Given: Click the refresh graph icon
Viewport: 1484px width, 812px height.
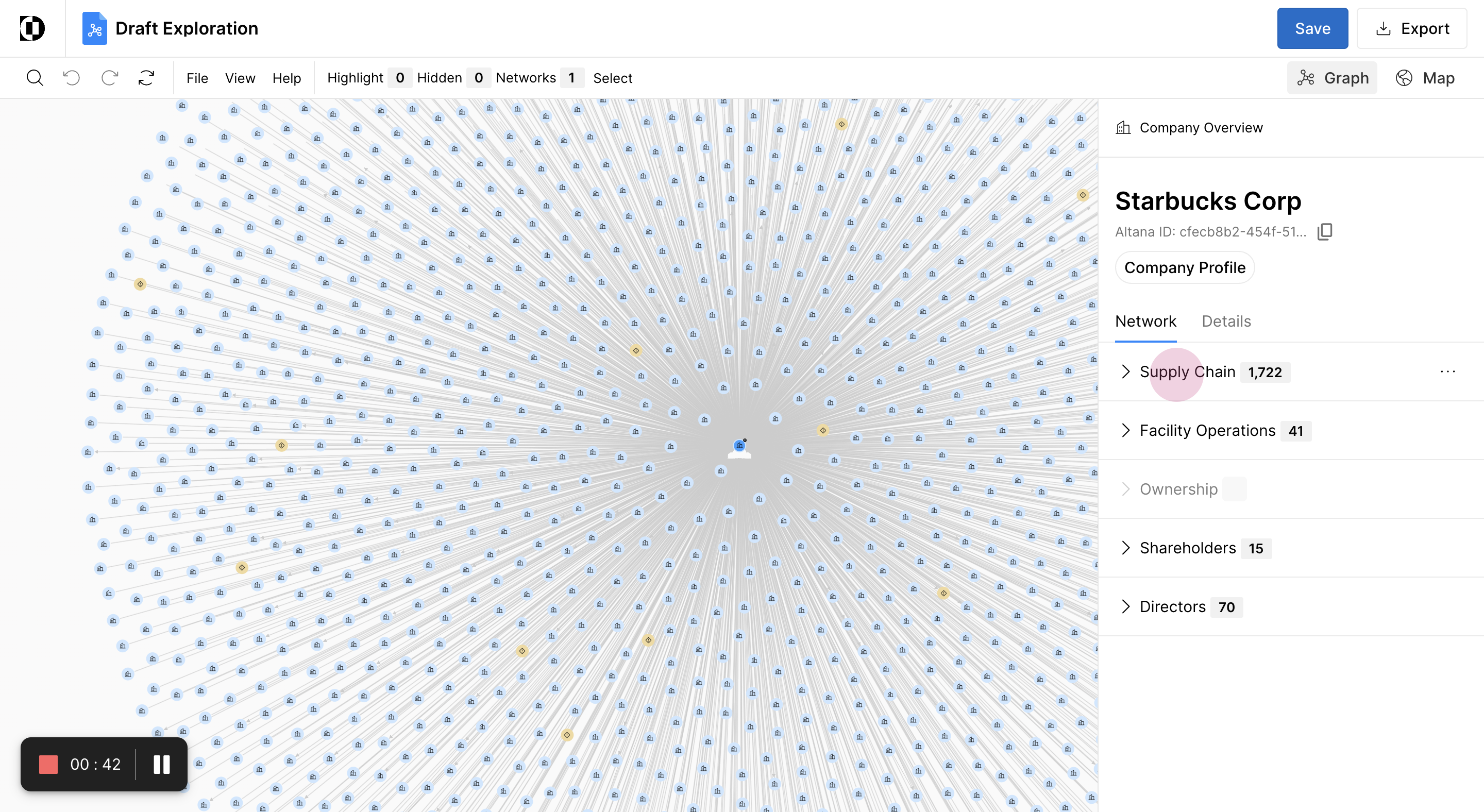Looking at the screenshot, I should click(146, 78).
